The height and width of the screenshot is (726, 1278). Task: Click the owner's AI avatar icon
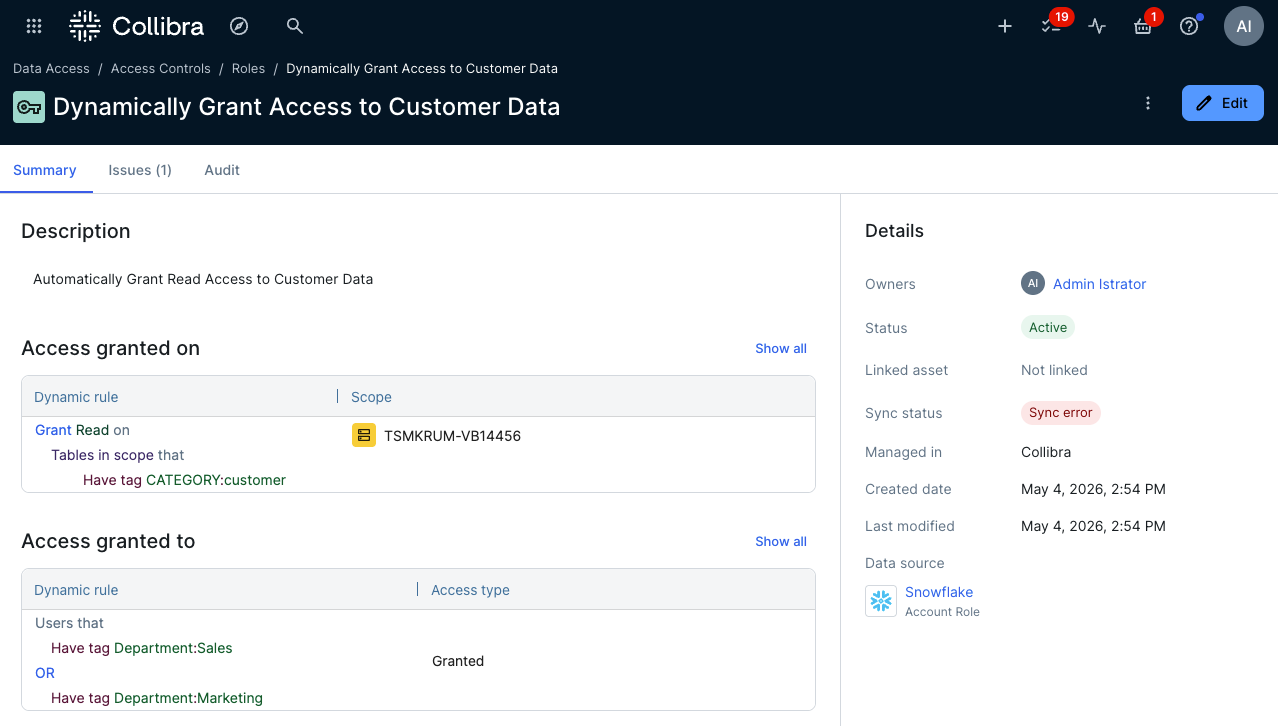pos(1033,284)
